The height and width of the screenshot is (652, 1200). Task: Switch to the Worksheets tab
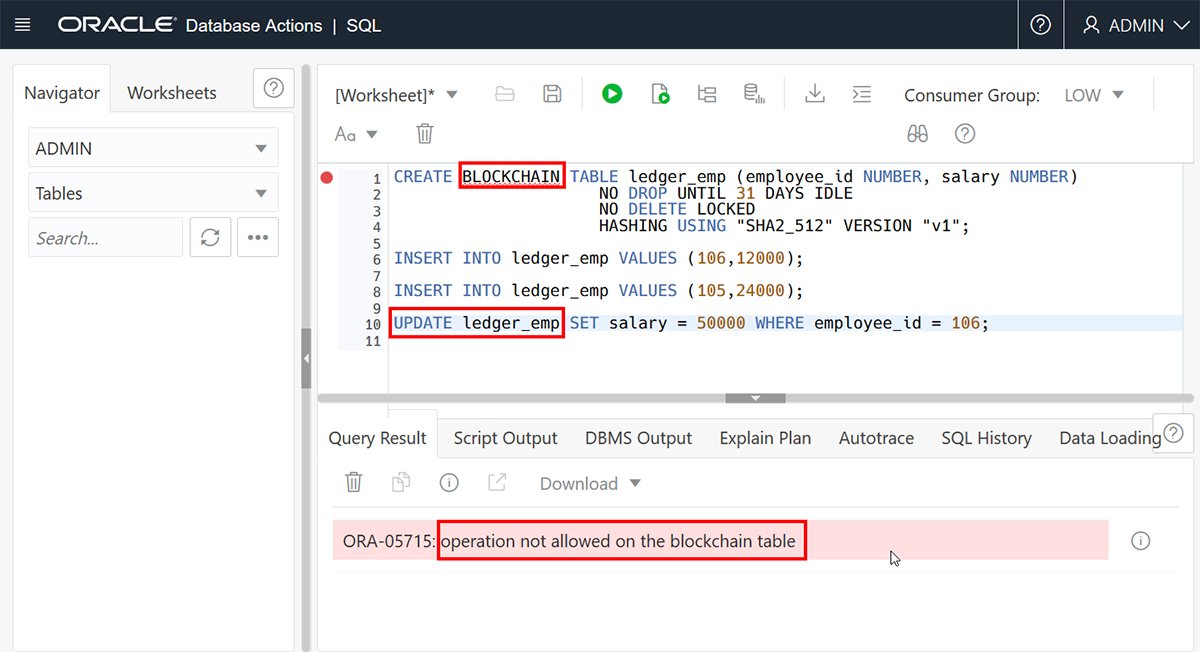[x=171, y=92]
